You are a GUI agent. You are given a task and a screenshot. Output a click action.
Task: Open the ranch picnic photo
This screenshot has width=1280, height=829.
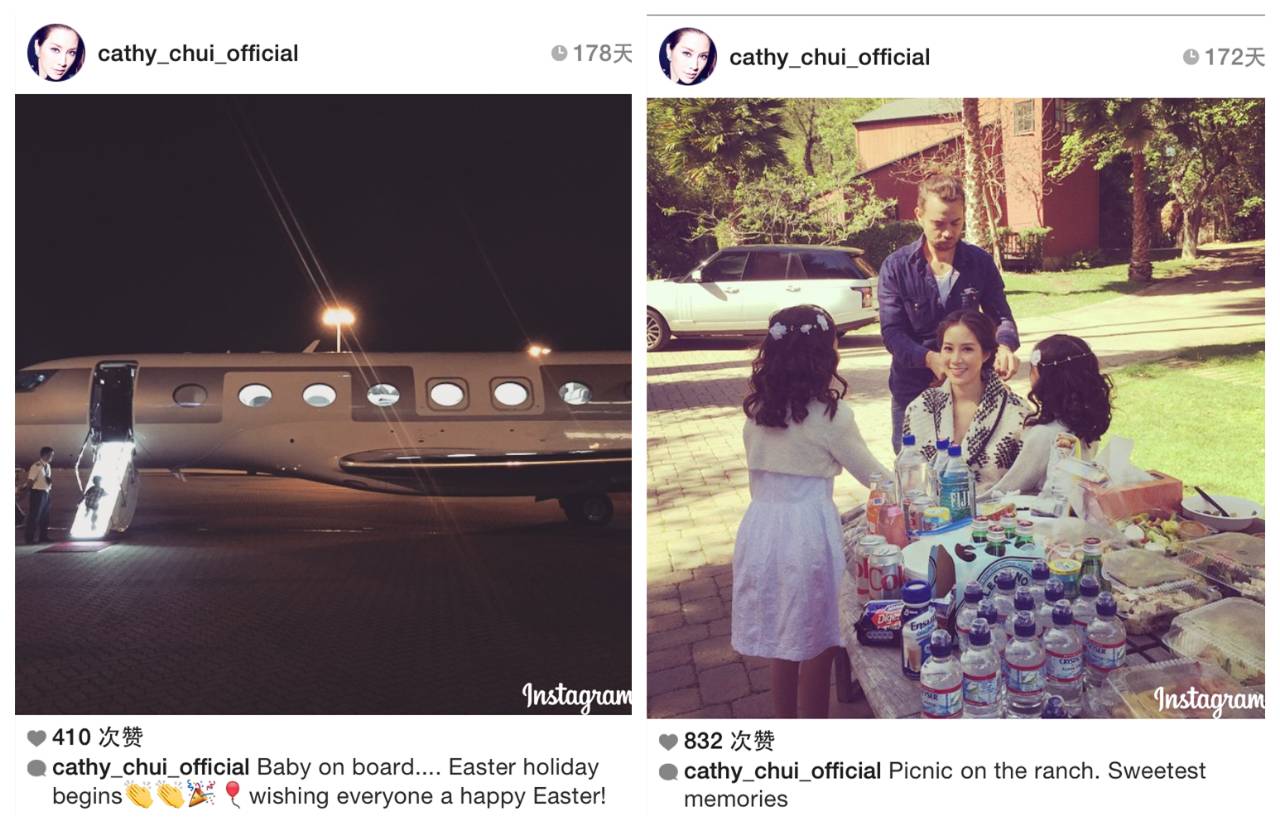pyautogui.click(x=956, y=408)
